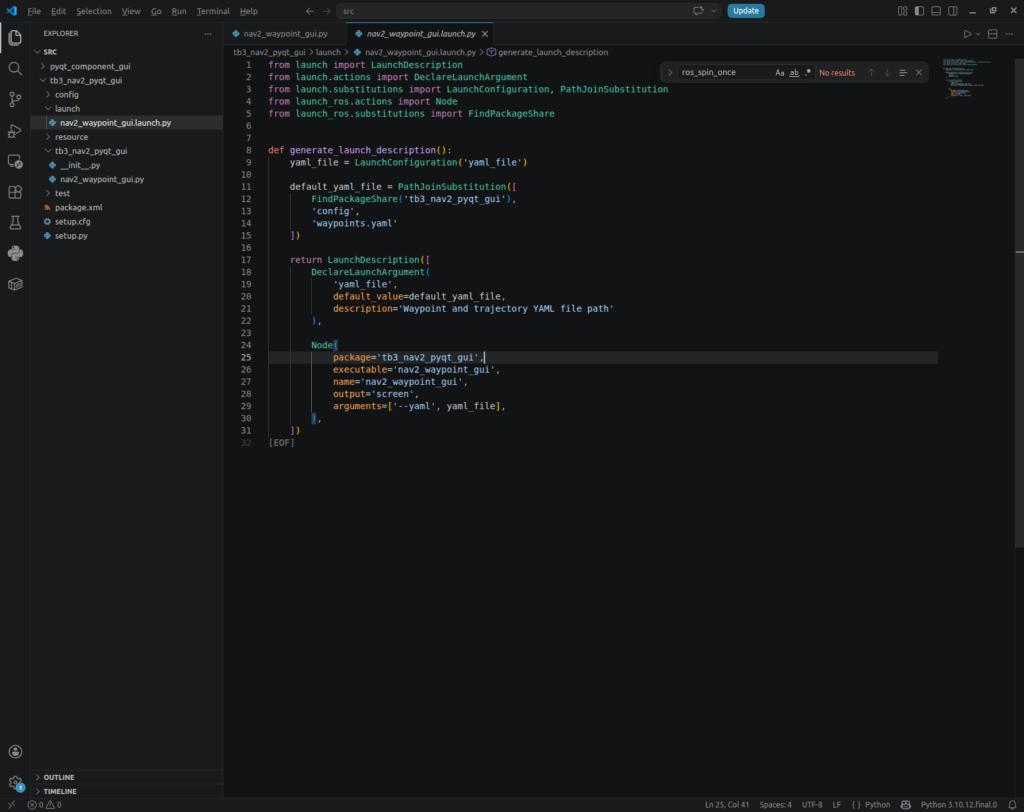
Task: Toggle Match Whole Word in find widget
Action: [x=794, y=73]
